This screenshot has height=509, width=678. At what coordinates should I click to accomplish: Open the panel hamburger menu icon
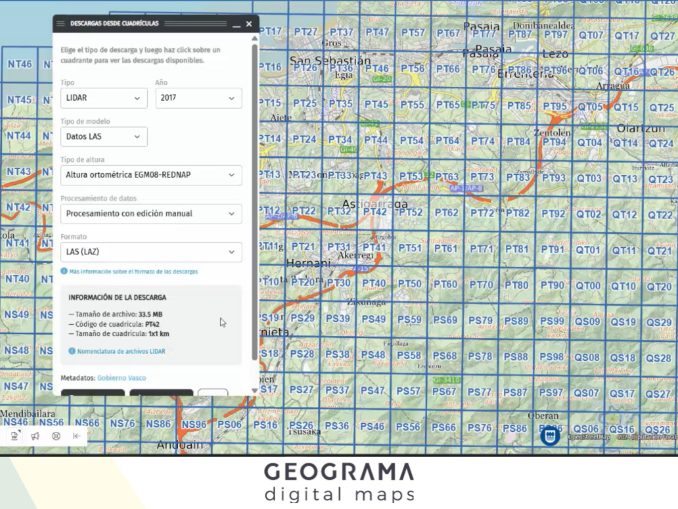pos(61,22)
